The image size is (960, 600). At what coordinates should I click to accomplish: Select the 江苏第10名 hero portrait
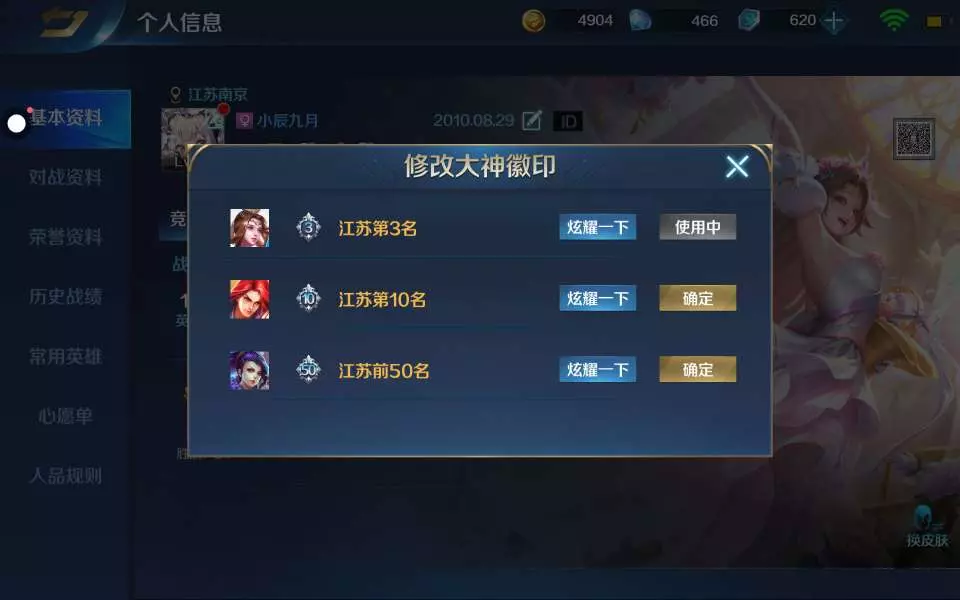(249, 299)
